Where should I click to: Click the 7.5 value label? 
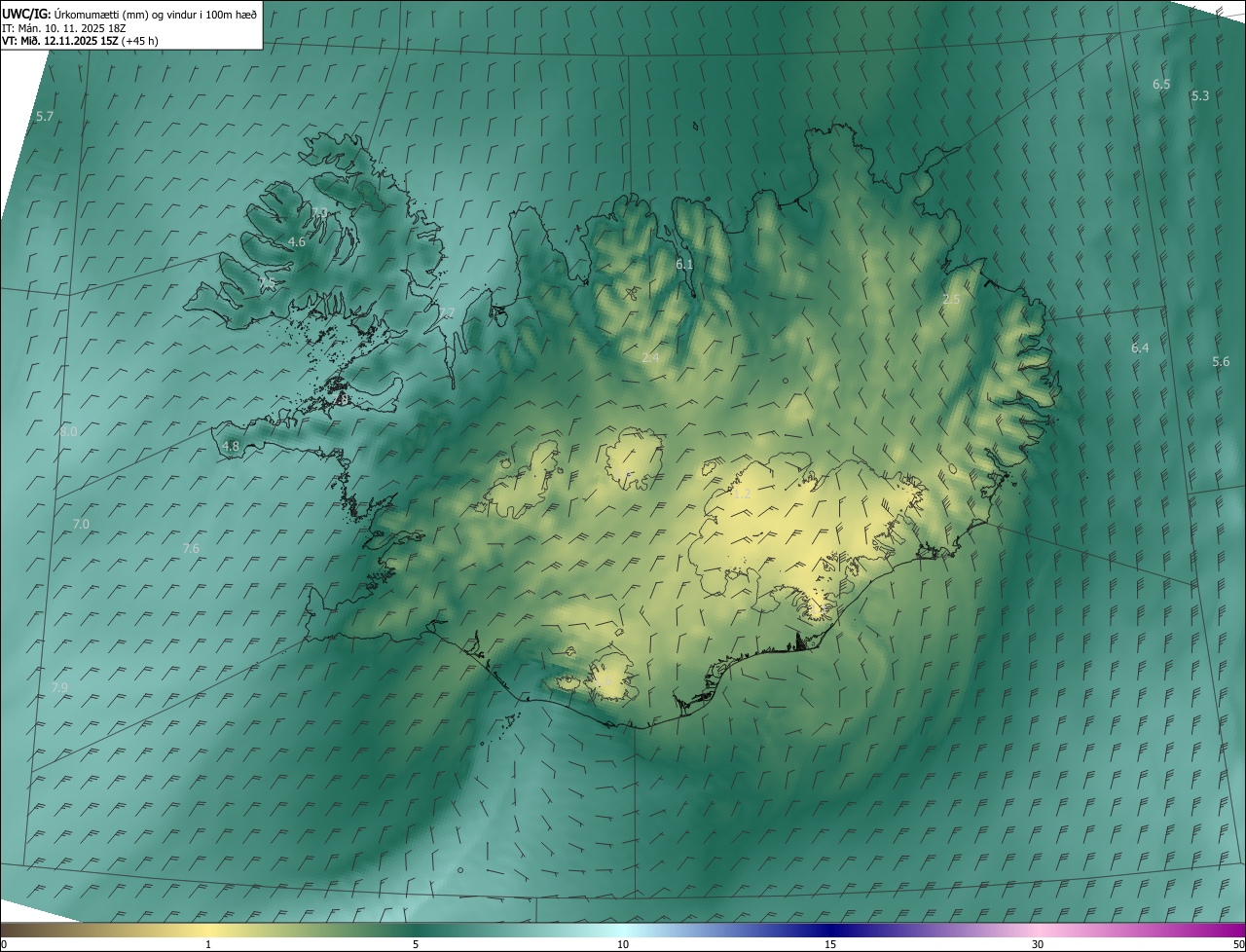point(267,283)
